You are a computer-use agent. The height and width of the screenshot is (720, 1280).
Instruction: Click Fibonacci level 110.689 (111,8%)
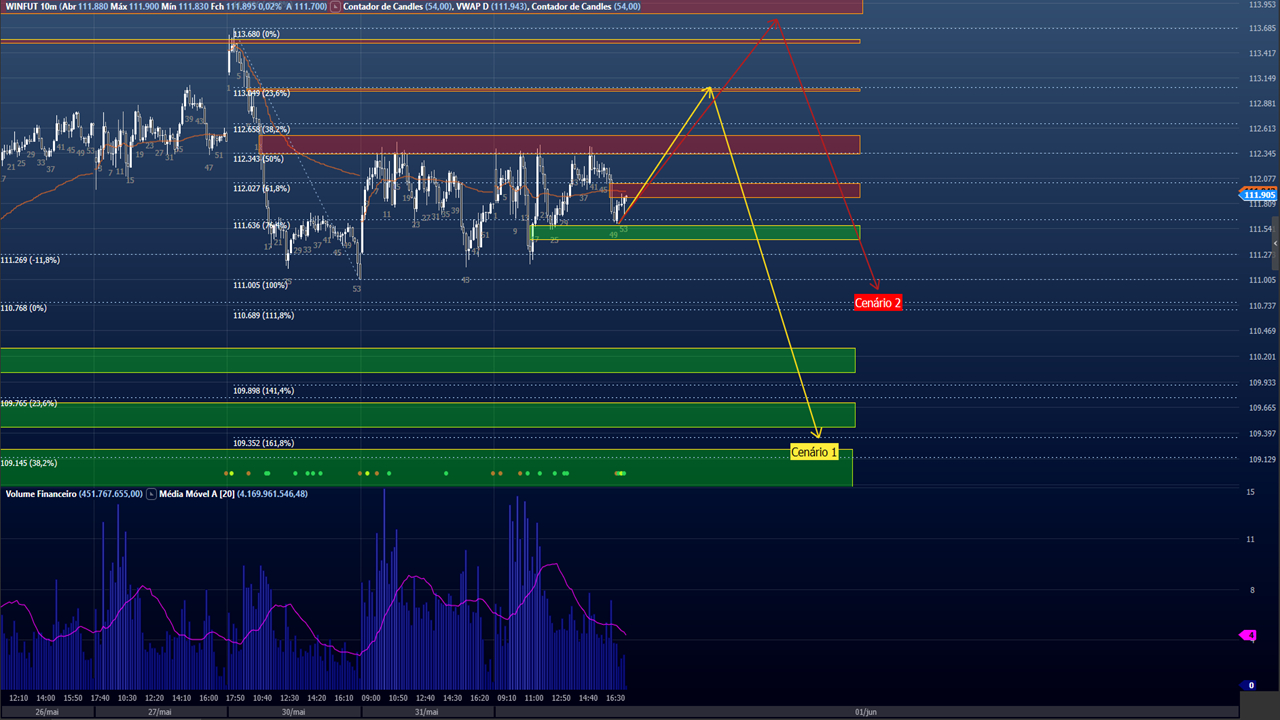pyautogui.click(x=263, y=315)
